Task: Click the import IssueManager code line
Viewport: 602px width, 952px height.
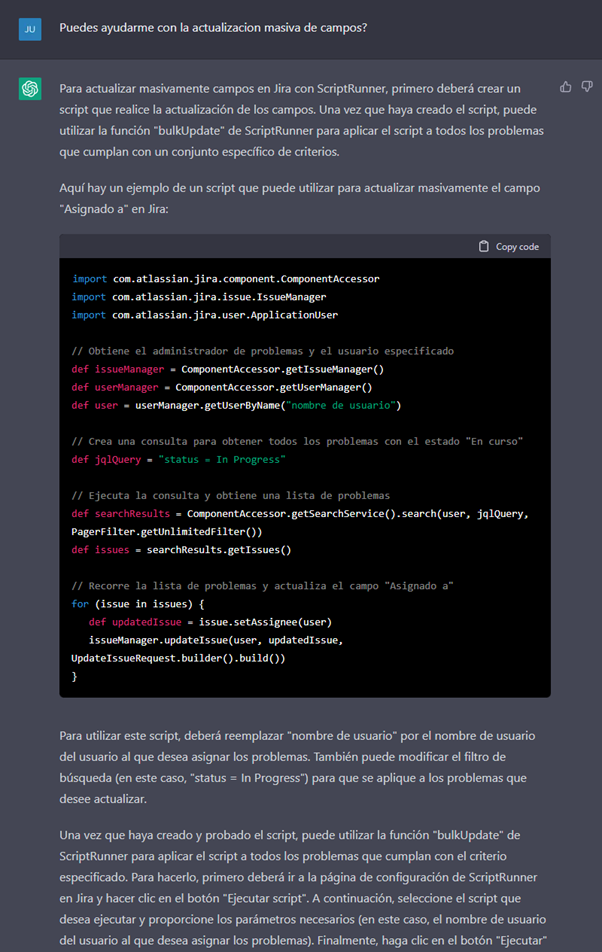Action: [x=198, y=297]
